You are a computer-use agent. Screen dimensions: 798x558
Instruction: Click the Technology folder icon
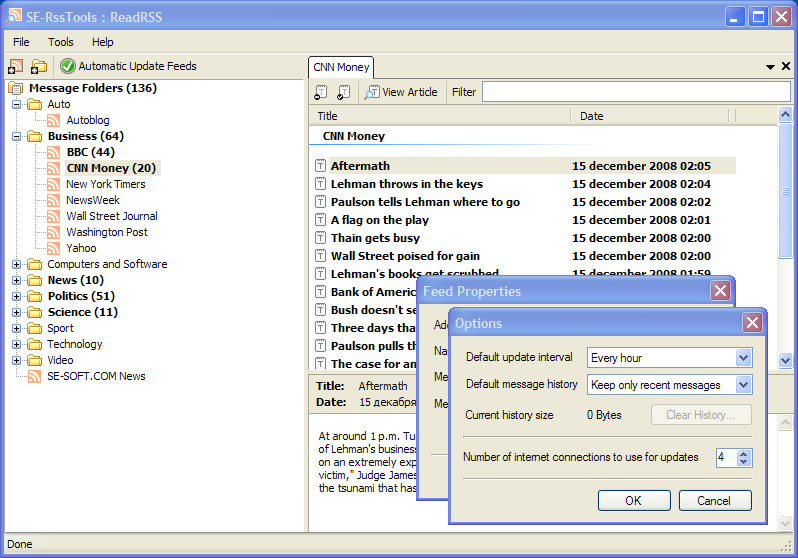(x=35, y=344)
